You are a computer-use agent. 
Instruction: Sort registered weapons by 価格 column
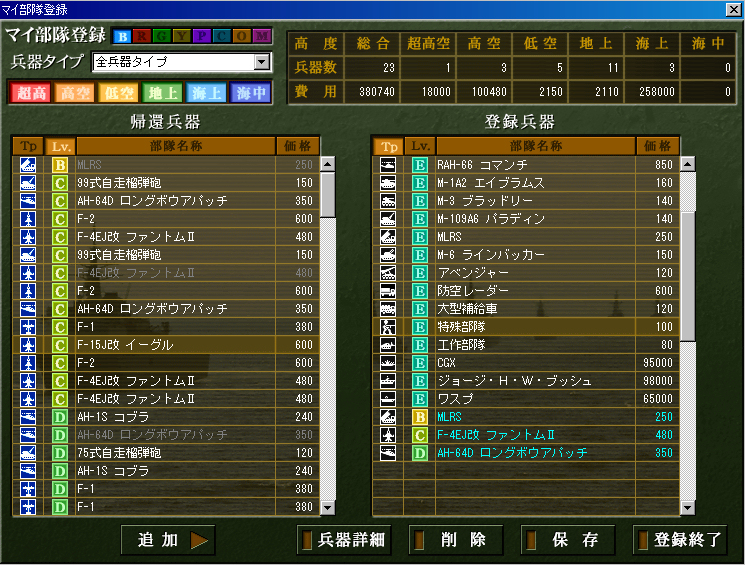[658, 146]
